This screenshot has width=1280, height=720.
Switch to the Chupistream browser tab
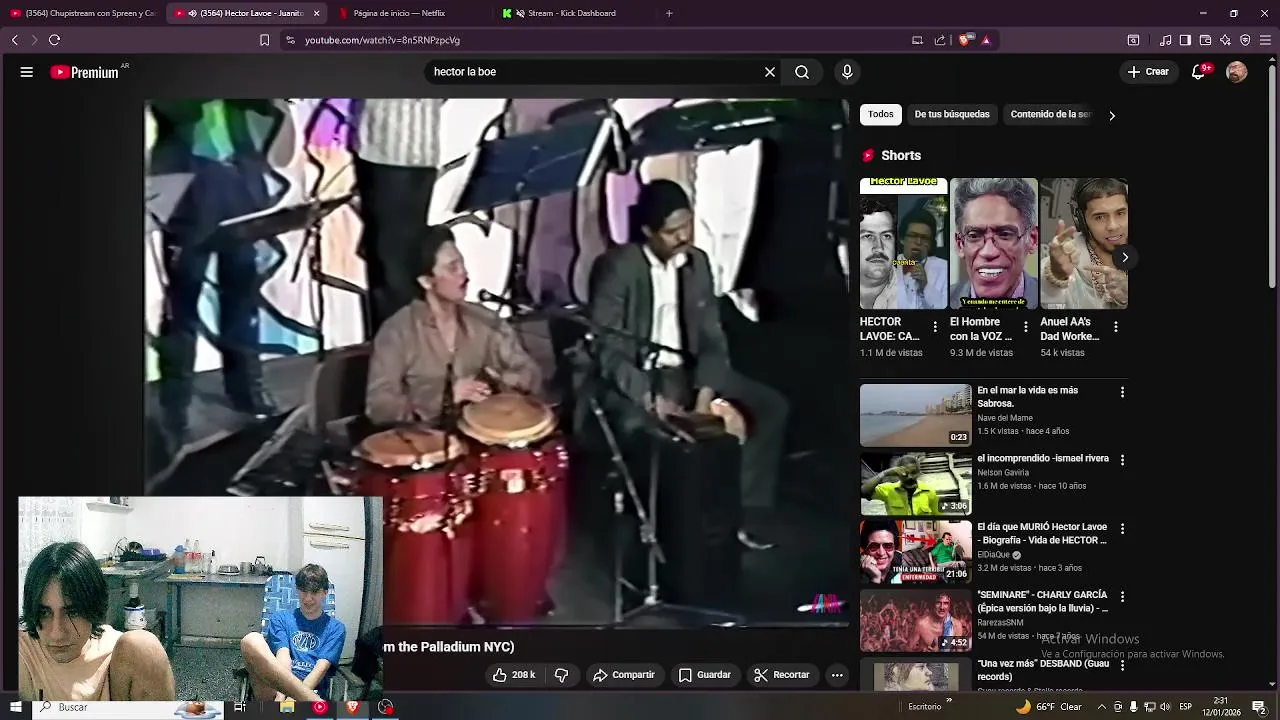(82, 13)
